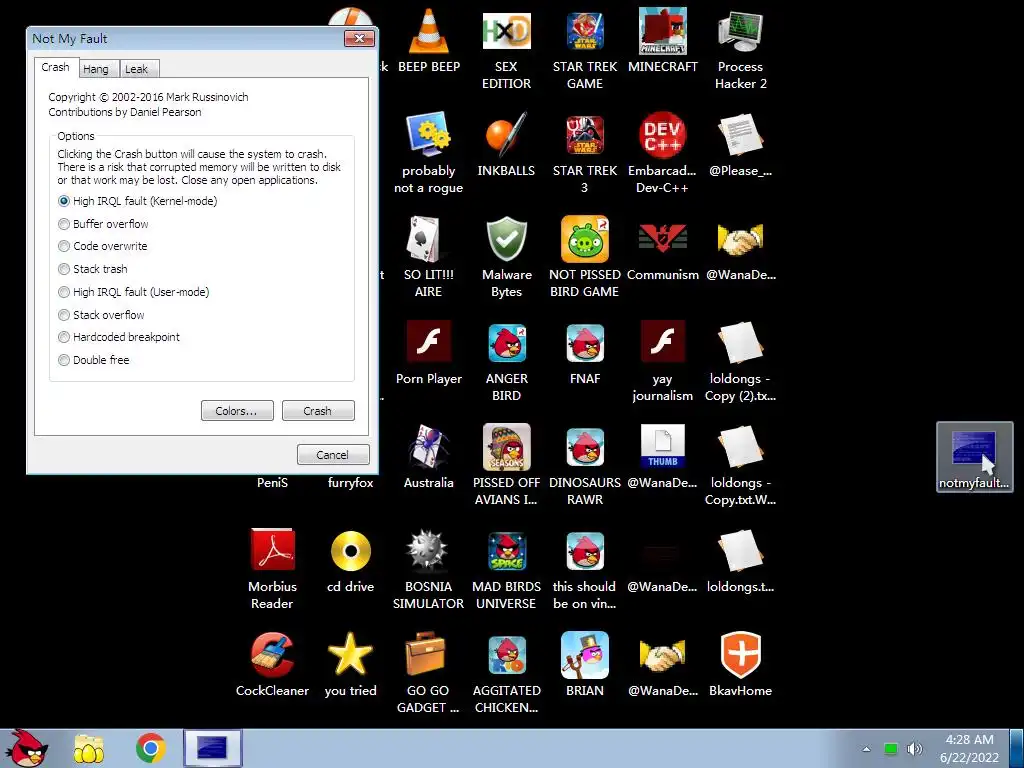
Task: Cancel the Not My Fault dialog
Action: click(x=332, y=455)
